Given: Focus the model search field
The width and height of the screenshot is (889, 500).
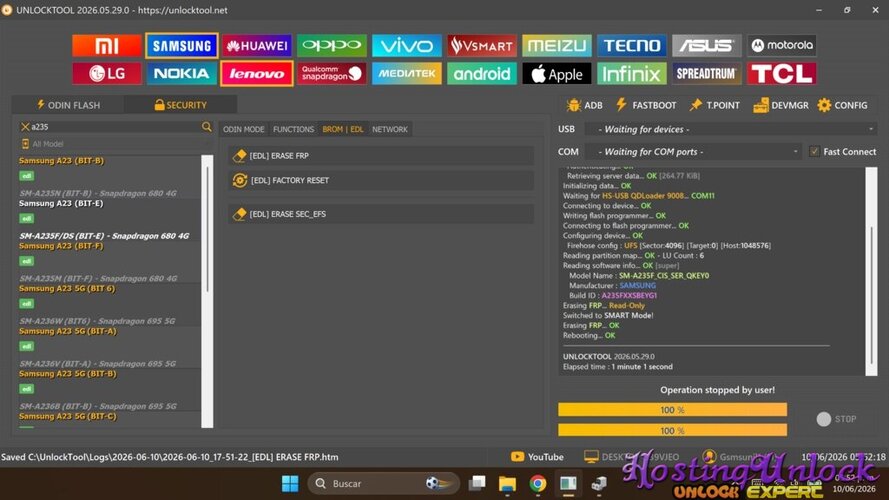Looking at the screenshot, I should click(x=115, y=127).
